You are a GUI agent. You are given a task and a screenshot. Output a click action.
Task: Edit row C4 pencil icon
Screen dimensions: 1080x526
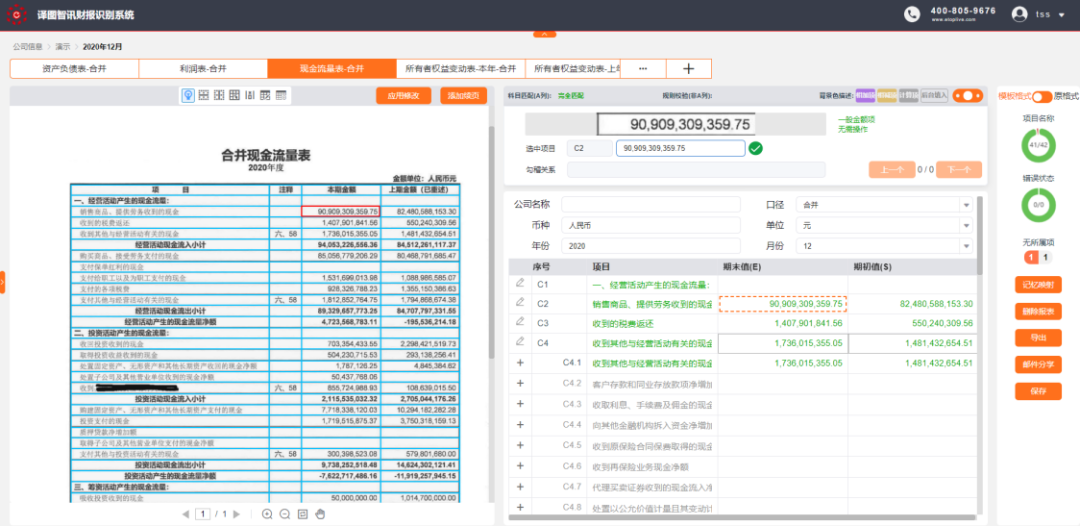(x=520, y=341)
